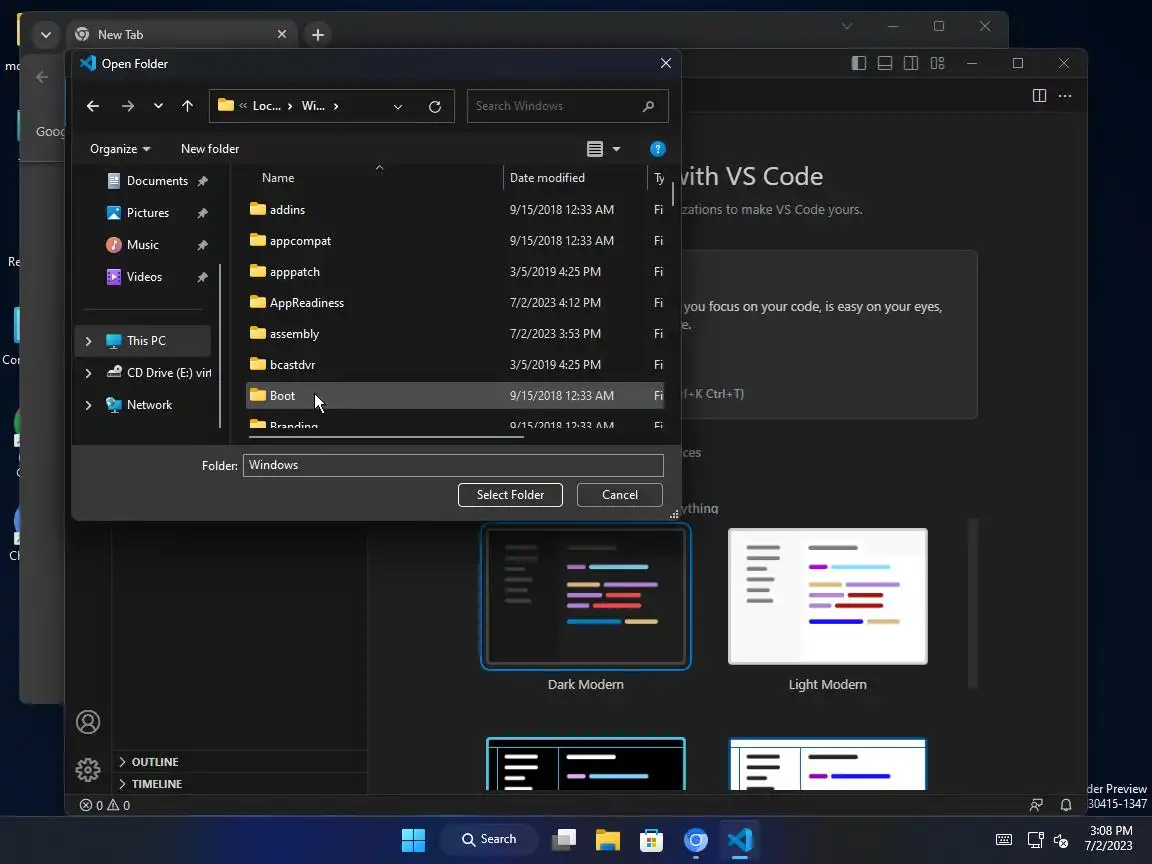This screenshot has width=1152, height=864.
Task: Open VS Code Accounts icon
Action: [x=88, y=722]
